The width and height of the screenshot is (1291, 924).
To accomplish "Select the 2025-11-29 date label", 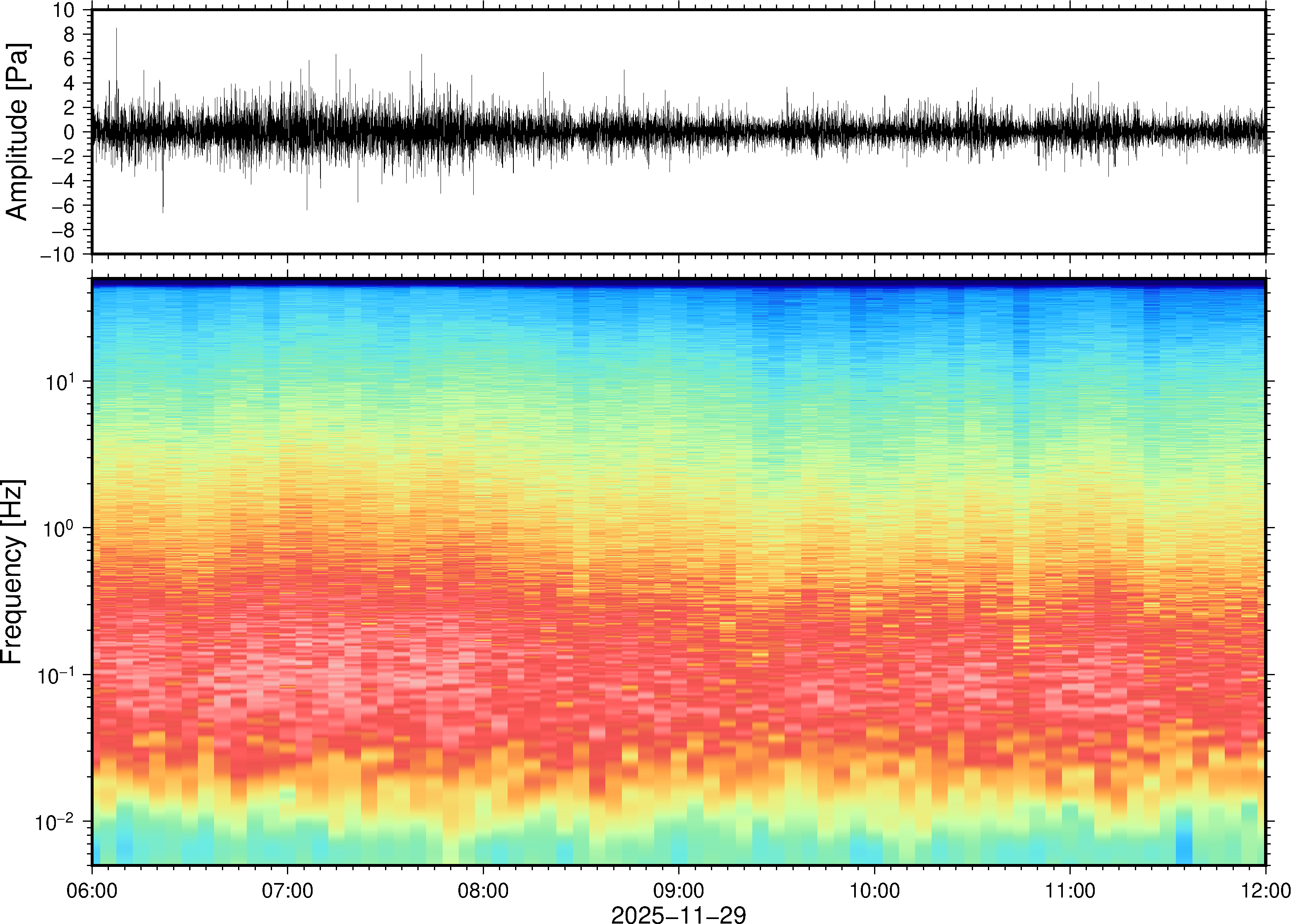I will point(678,914).
